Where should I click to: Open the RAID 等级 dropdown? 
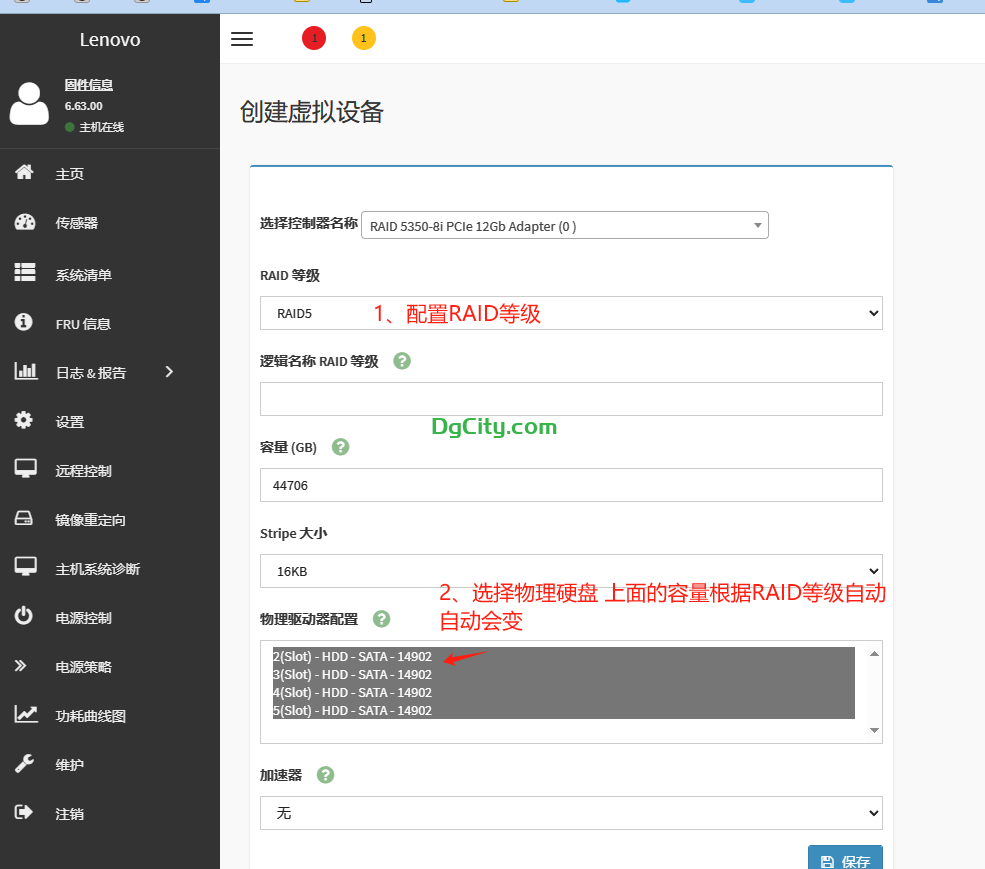tap(570, 312)
